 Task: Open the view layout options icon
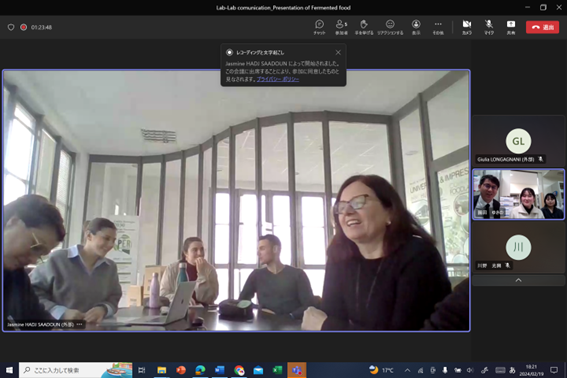click(x=416, y=27)
